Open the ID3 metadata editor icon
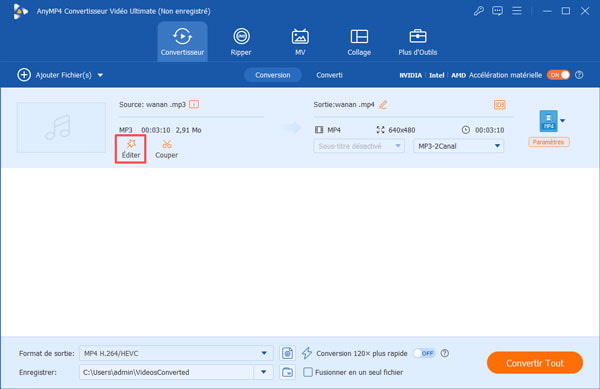 coord(499,104)
